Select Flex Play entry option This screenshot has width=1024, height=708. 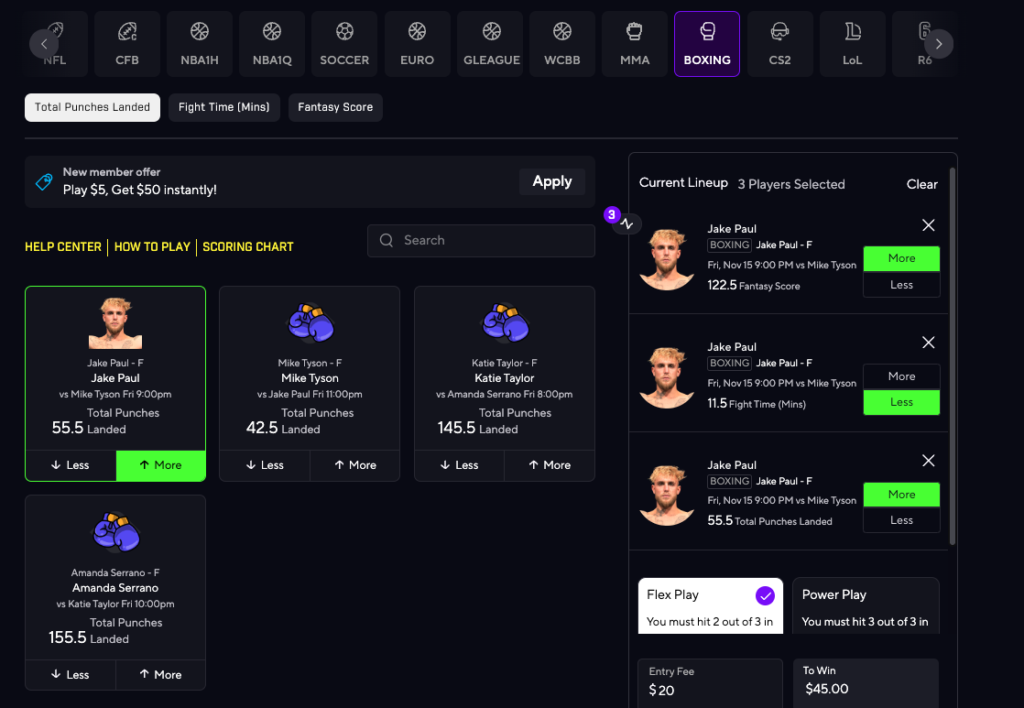pyautogui.click(x=710, y=606)
